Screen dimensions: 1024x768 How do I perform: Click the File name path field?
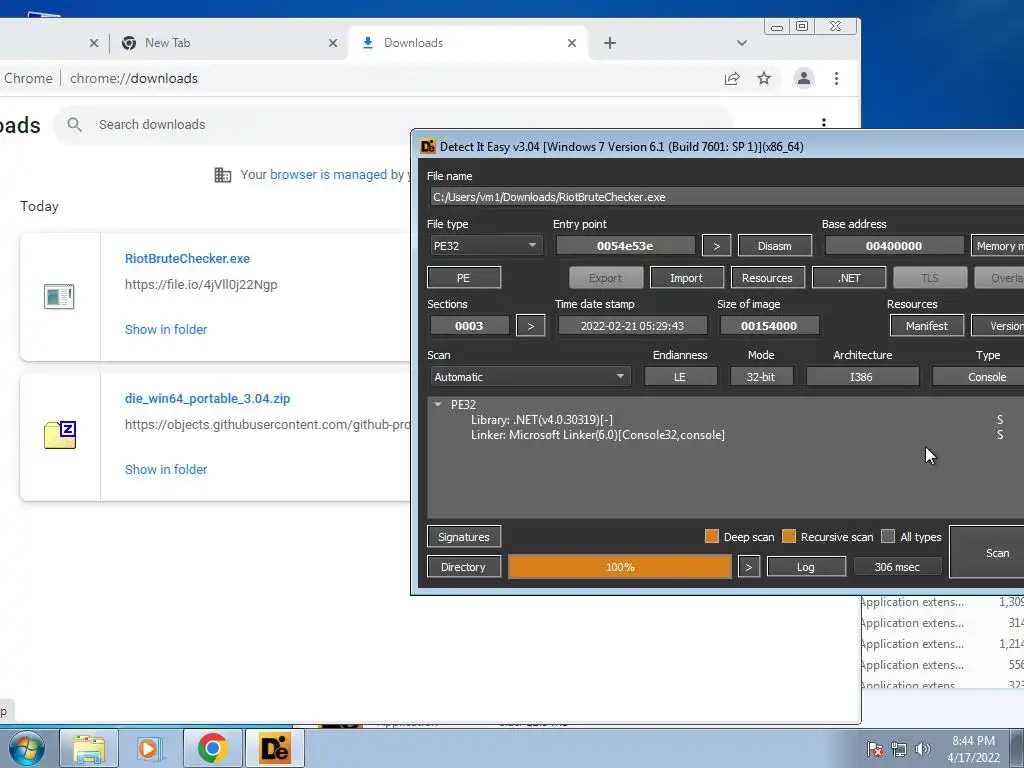(726, 197)
